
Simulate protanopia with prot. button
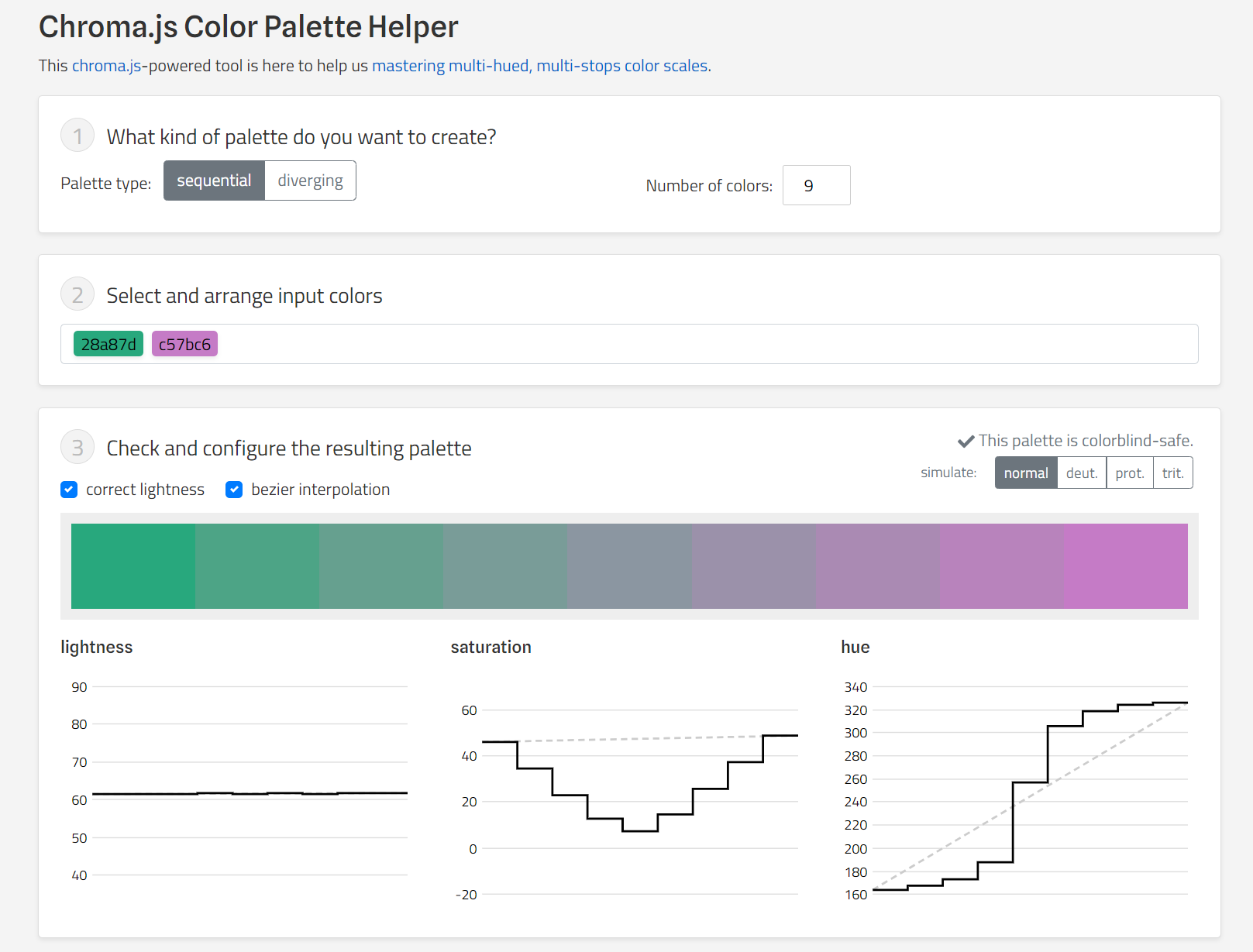point(1129,473)
